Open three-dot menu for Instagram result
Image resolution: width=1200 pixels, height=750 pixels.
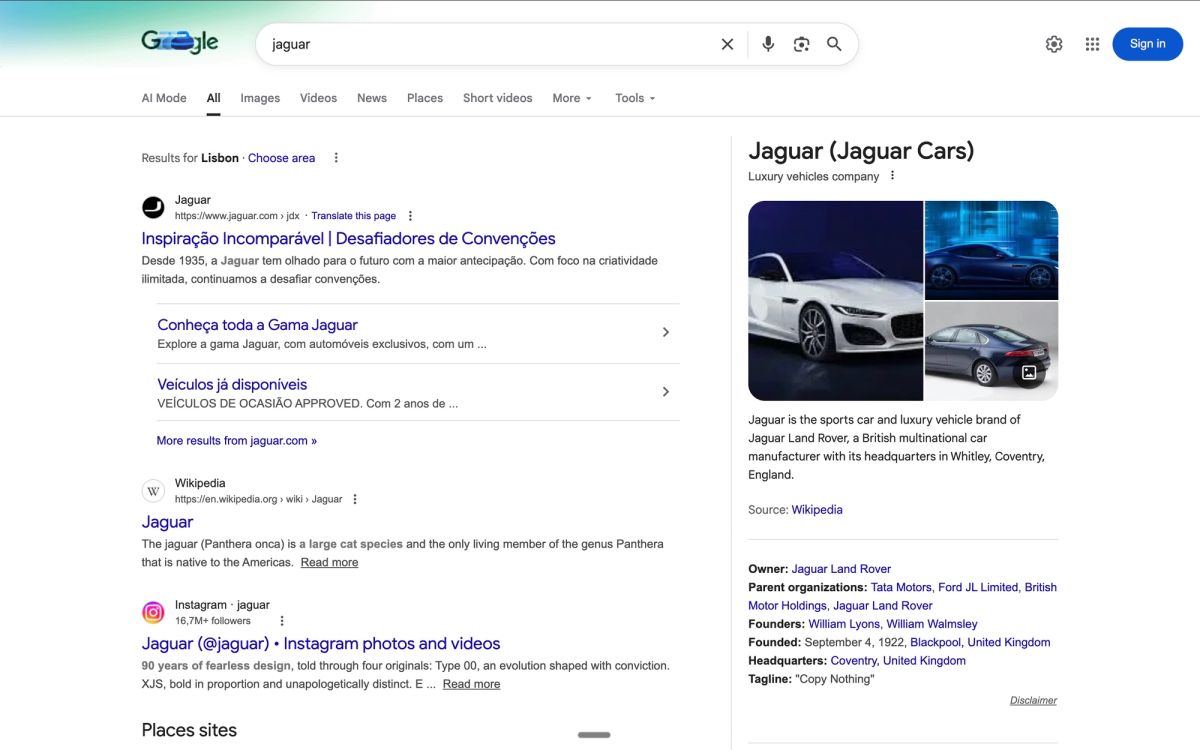(x=282, y=621)
